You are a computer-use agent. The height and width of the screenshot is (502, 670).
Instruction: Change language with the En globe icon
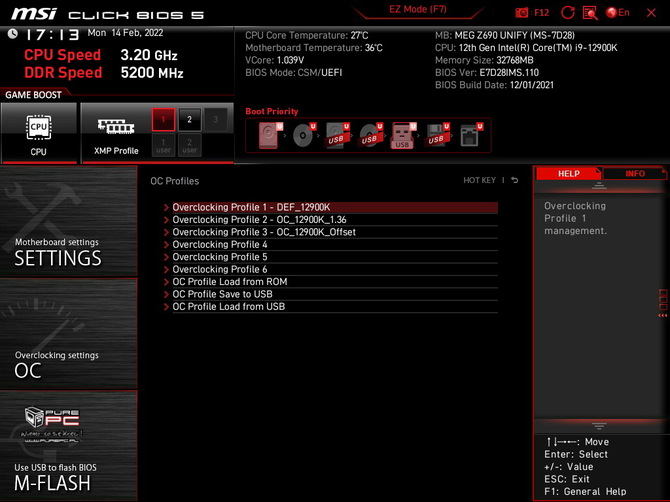tap(618, 12)
